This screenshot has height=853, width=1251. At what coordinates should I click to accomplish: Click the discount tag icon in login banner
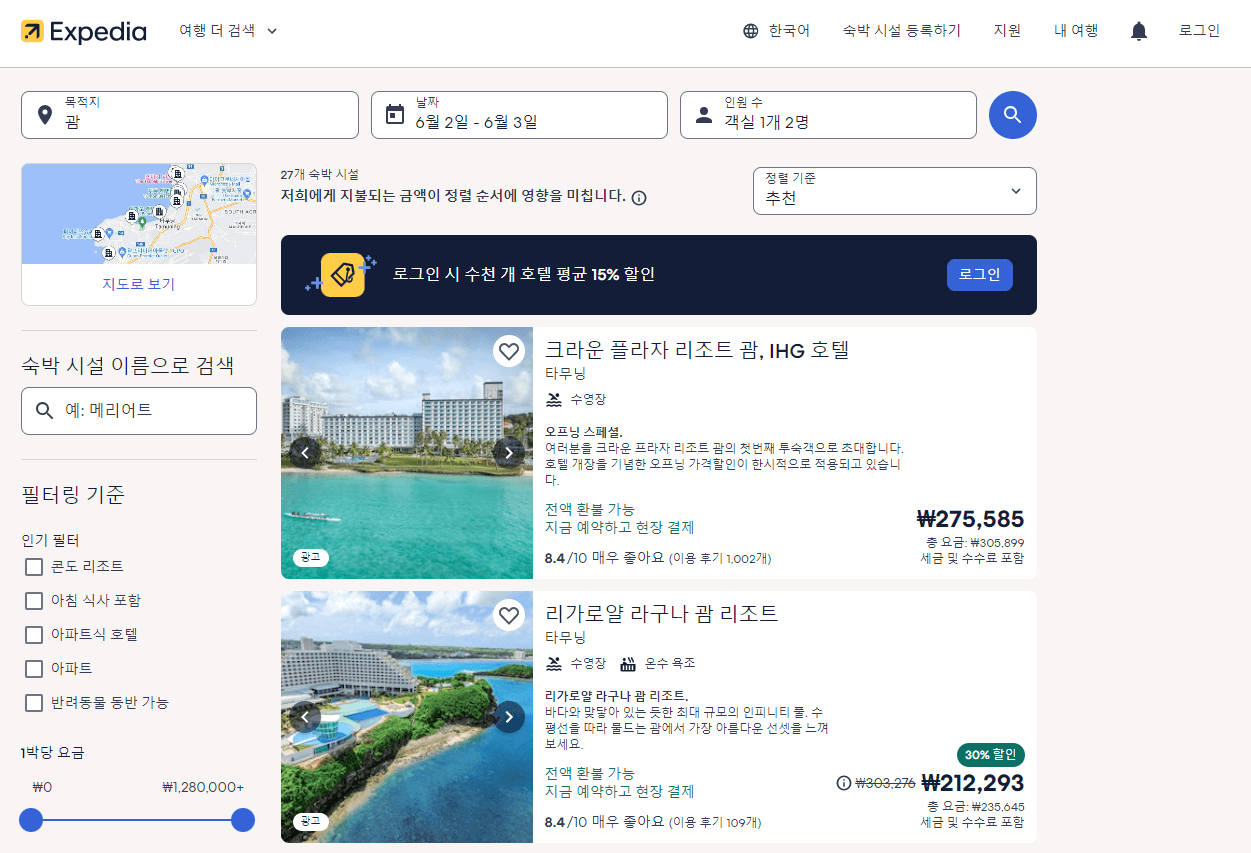pyautogui.click(x=342, y=275)
